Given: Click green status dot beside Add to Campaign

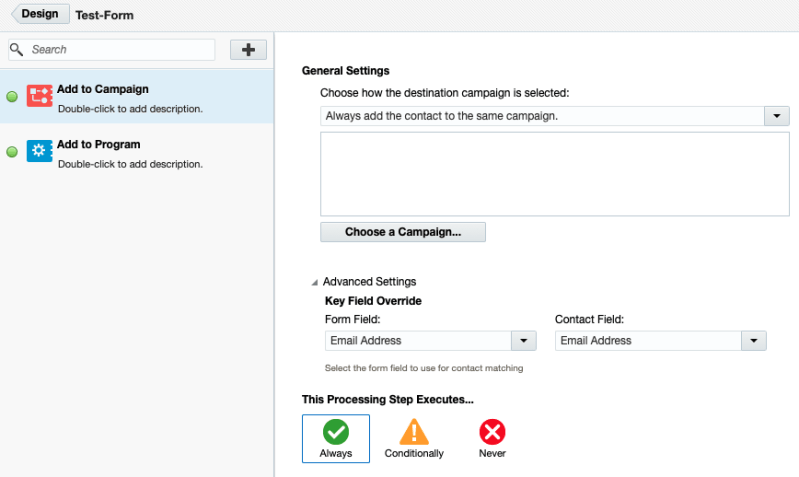Looking at the screenshot, I should click(12, 96).
